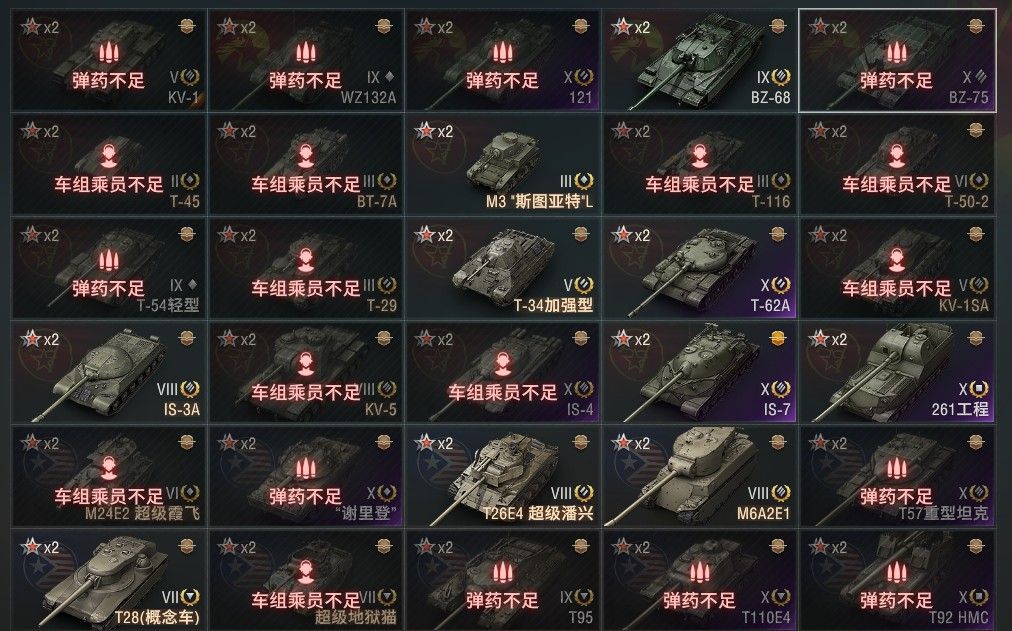Select the M6A2E1 heavy tank tile
1012x631 pixels.
point(699,476)
